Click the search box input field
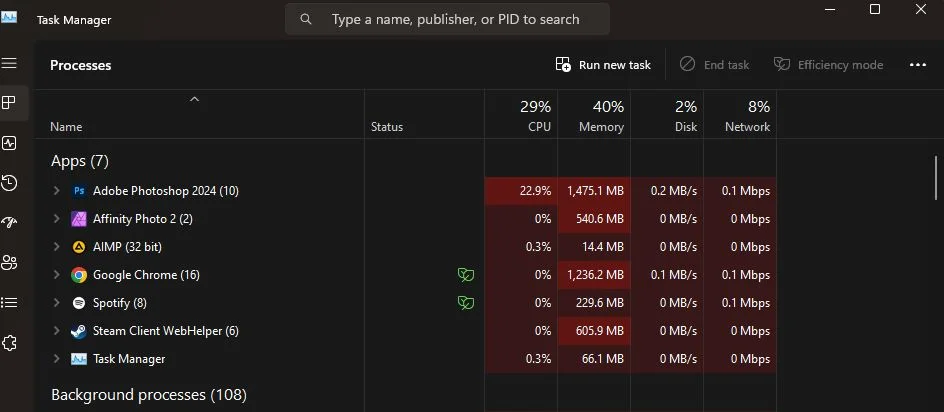Screen dimensions: 944x412 447,19
